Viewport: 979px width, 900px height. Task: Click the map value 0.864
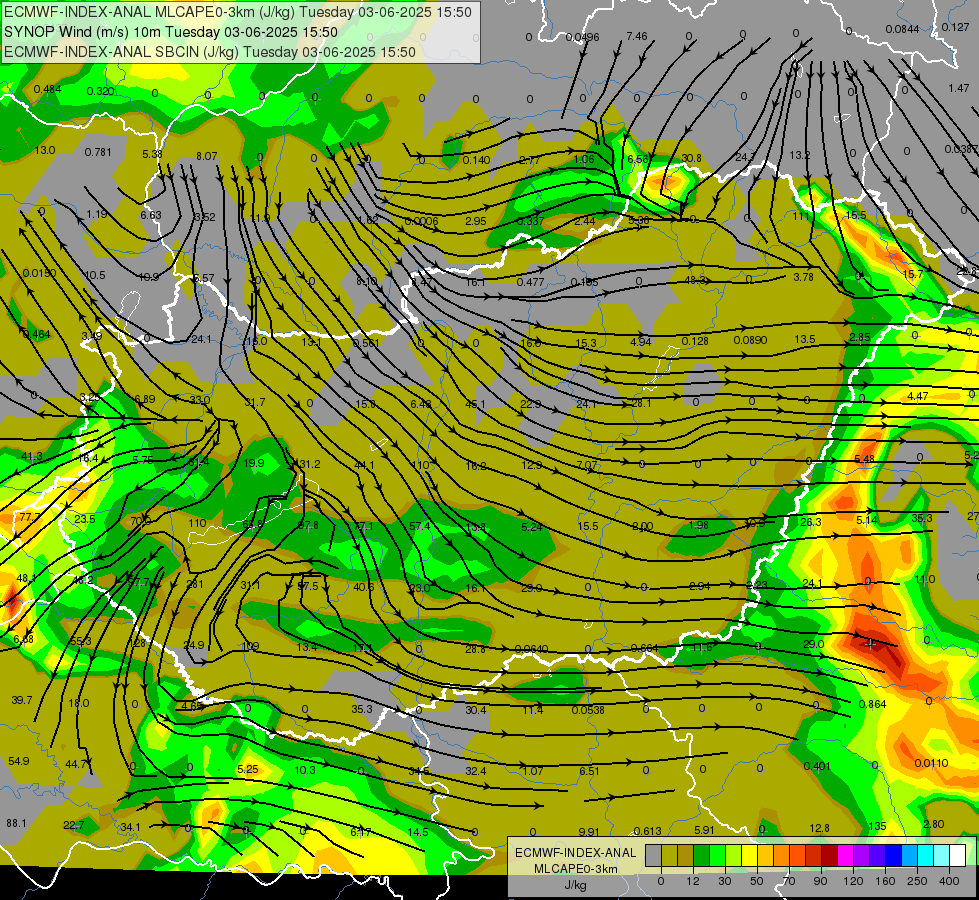point(872,704)
